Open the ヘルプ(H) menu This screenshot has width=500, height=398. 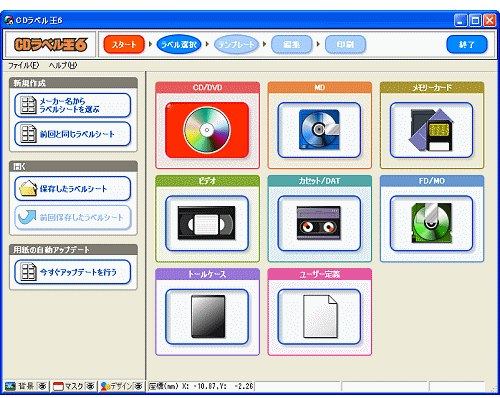(63, 65)
